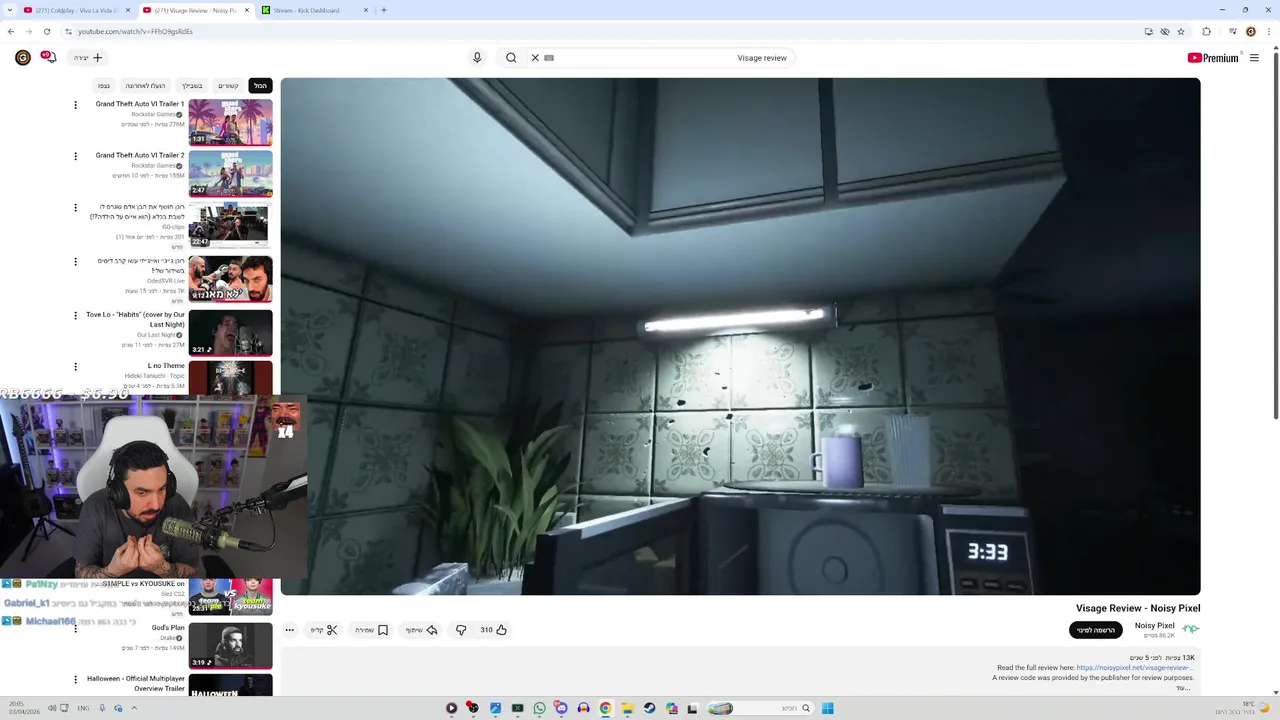The width and height of the screenshot is (1280, 720).
Task: Go back with browser back arrow
Action: tap(11, 31)
